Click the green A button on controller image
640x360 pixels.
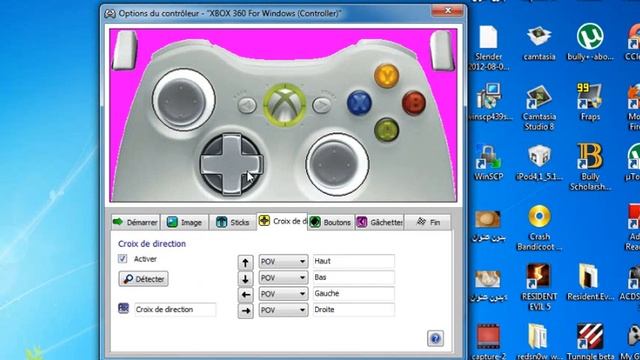386,130
